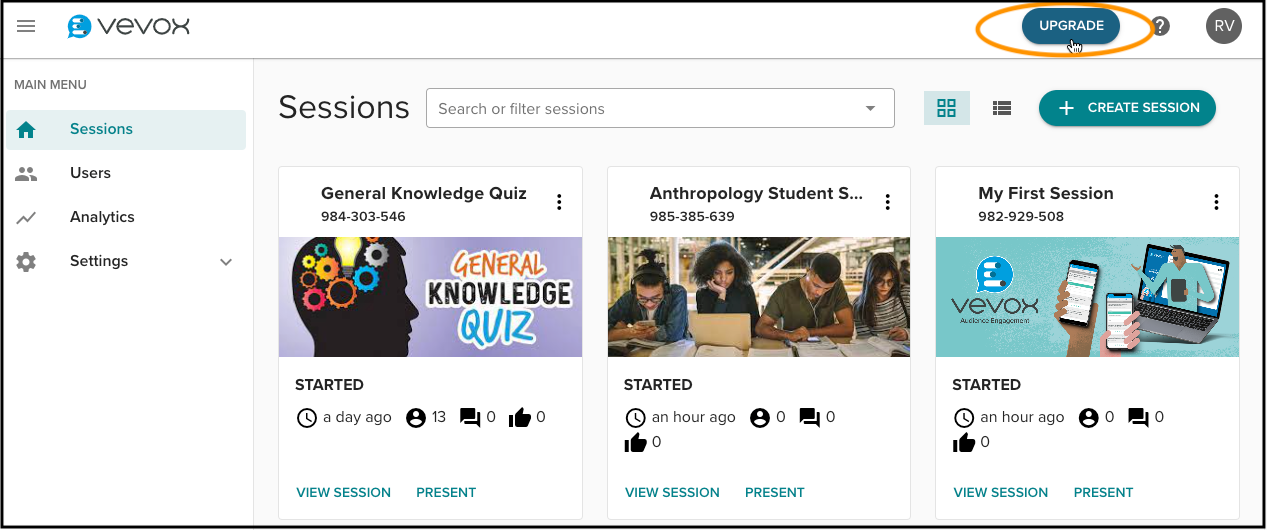Present the Anthropology Student session
Screen dimensions: 1267x530
click(x=775, y=492)
